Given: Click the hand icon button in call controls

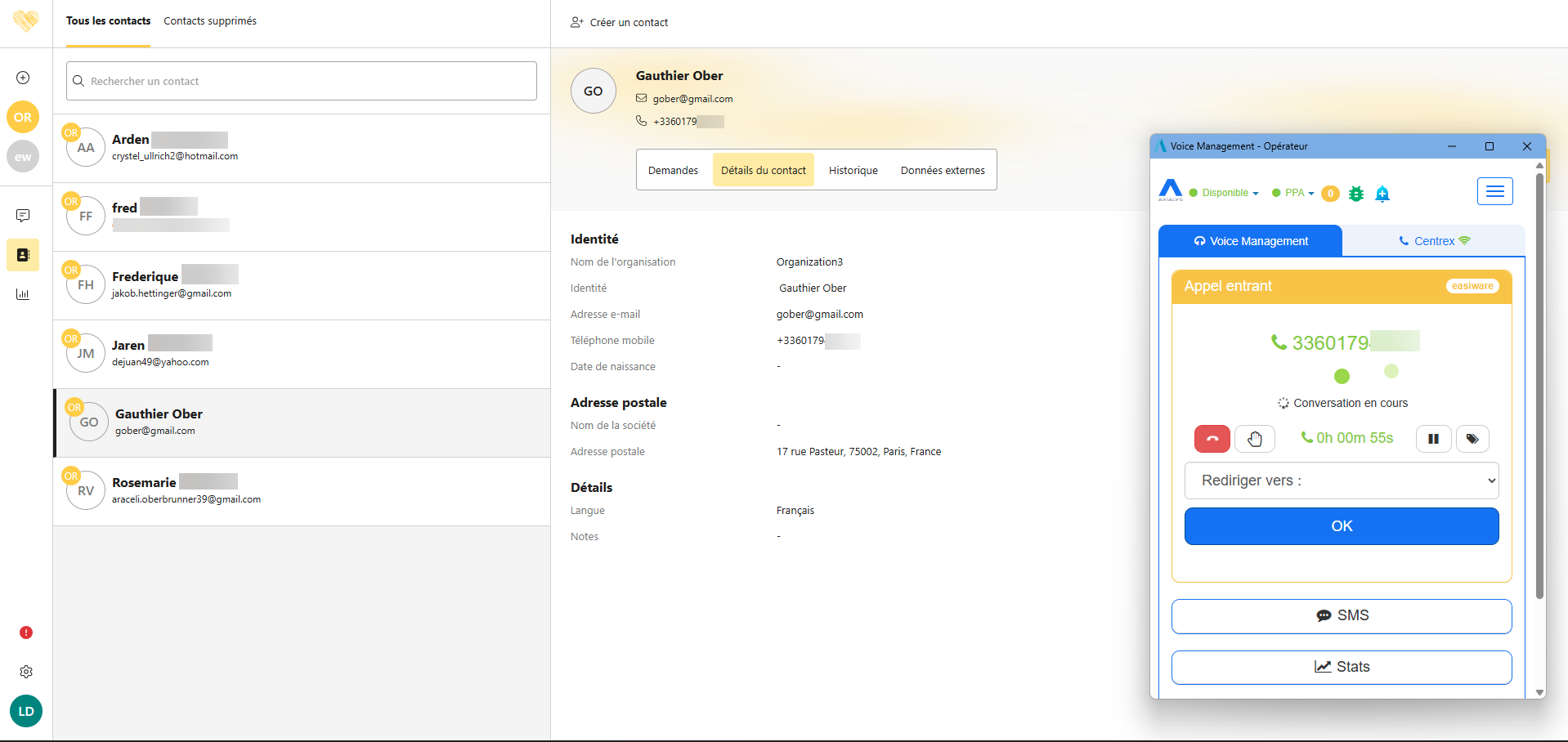Looking at the screenshot, I should pos(1254,439).
